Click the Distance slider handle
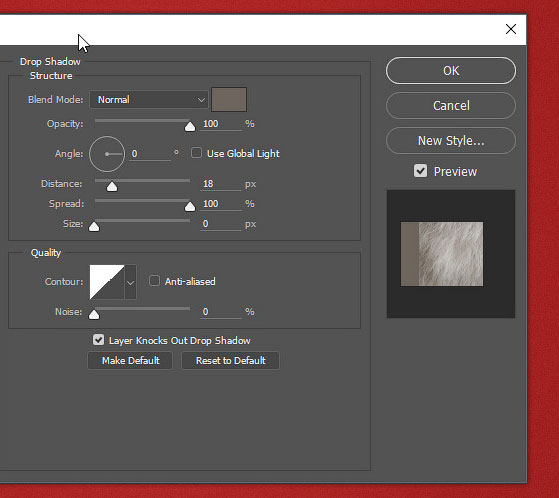The height and width of the screenshot is (498, 559). 112,186
